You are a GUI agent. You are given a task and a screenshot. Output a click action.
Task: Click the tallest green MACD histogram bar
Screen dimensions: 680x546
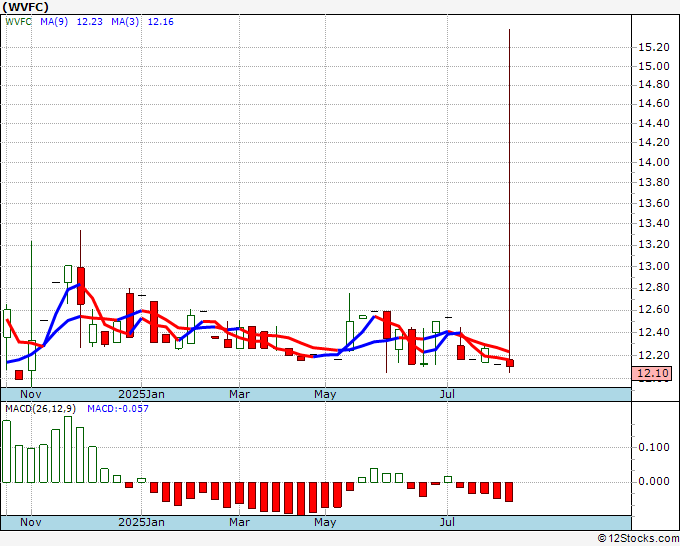[x=68, y=449]
